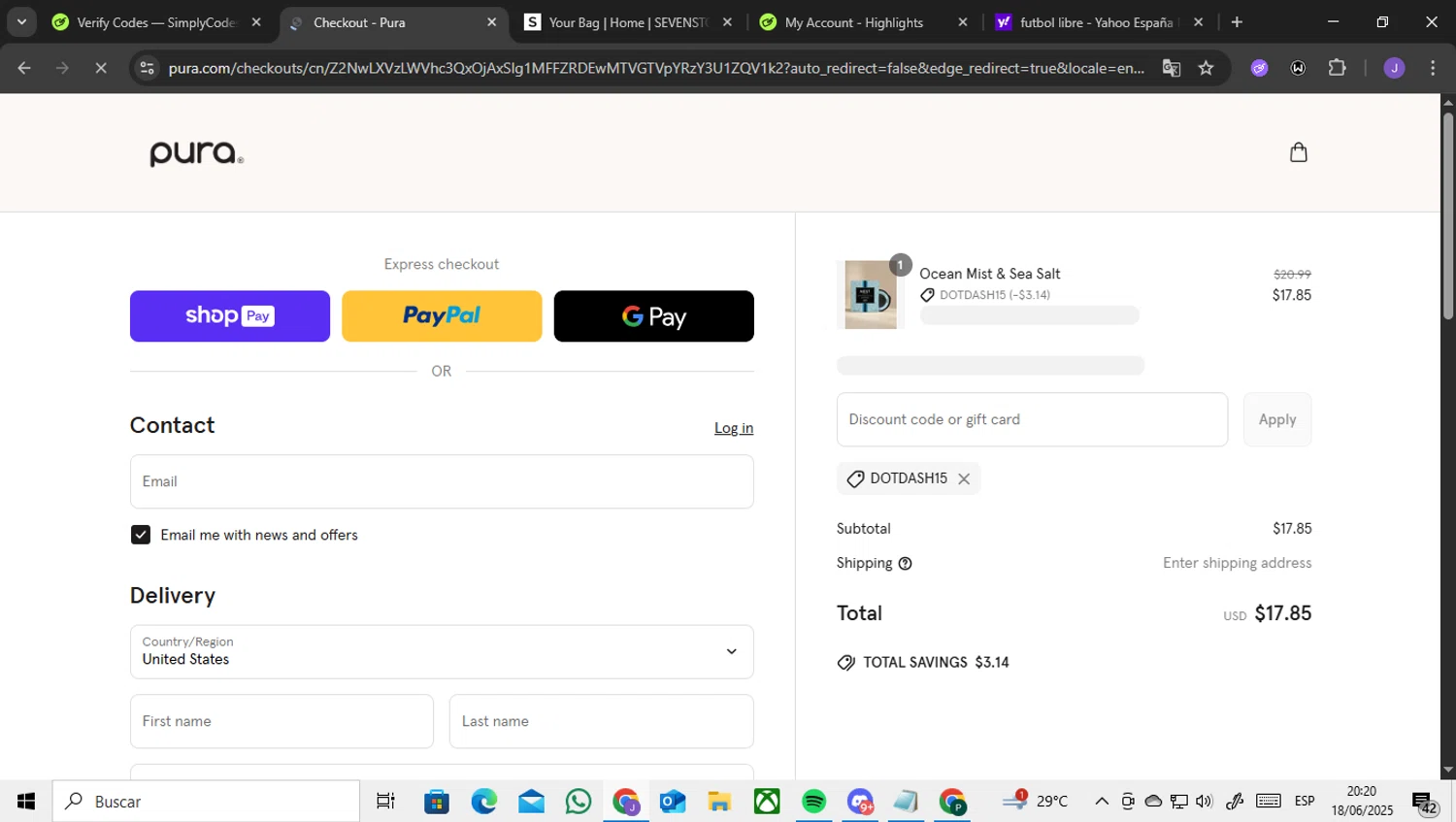
Task: Close the Checkout - Pura tab
Action: pyautogui.click(x=491, y=22)
